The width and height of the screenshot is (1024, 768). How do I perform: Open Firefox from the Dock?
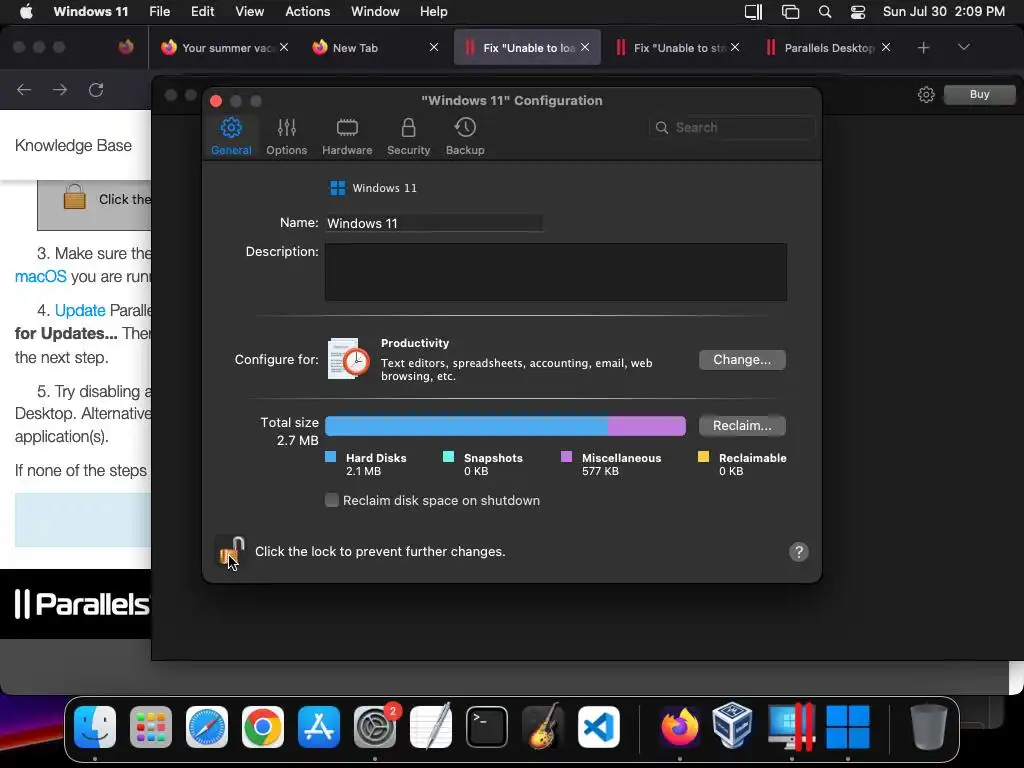coord(679,727)
